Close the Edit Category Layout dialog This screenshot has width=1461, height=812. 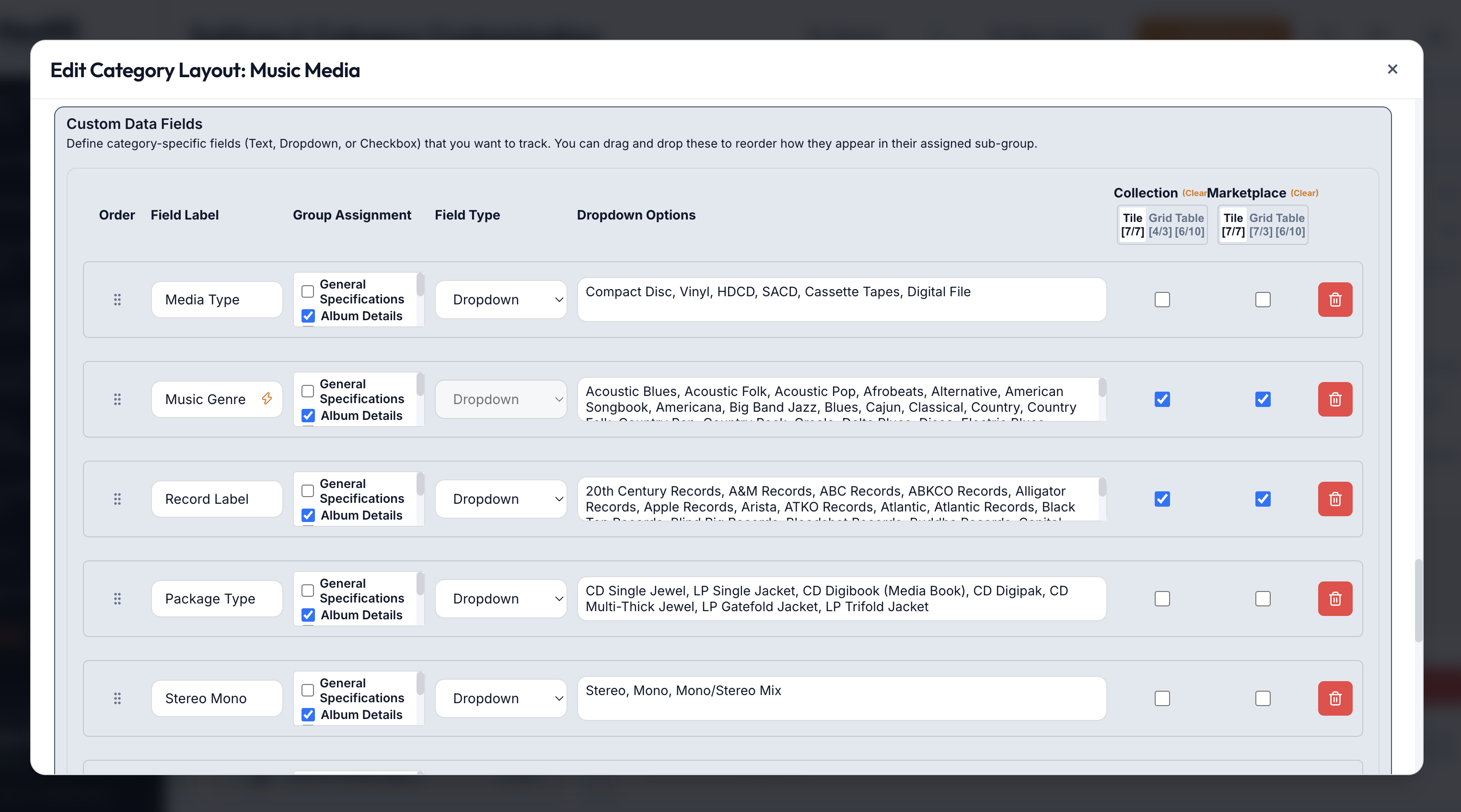pyautogui.click(x=1392, y=69)
